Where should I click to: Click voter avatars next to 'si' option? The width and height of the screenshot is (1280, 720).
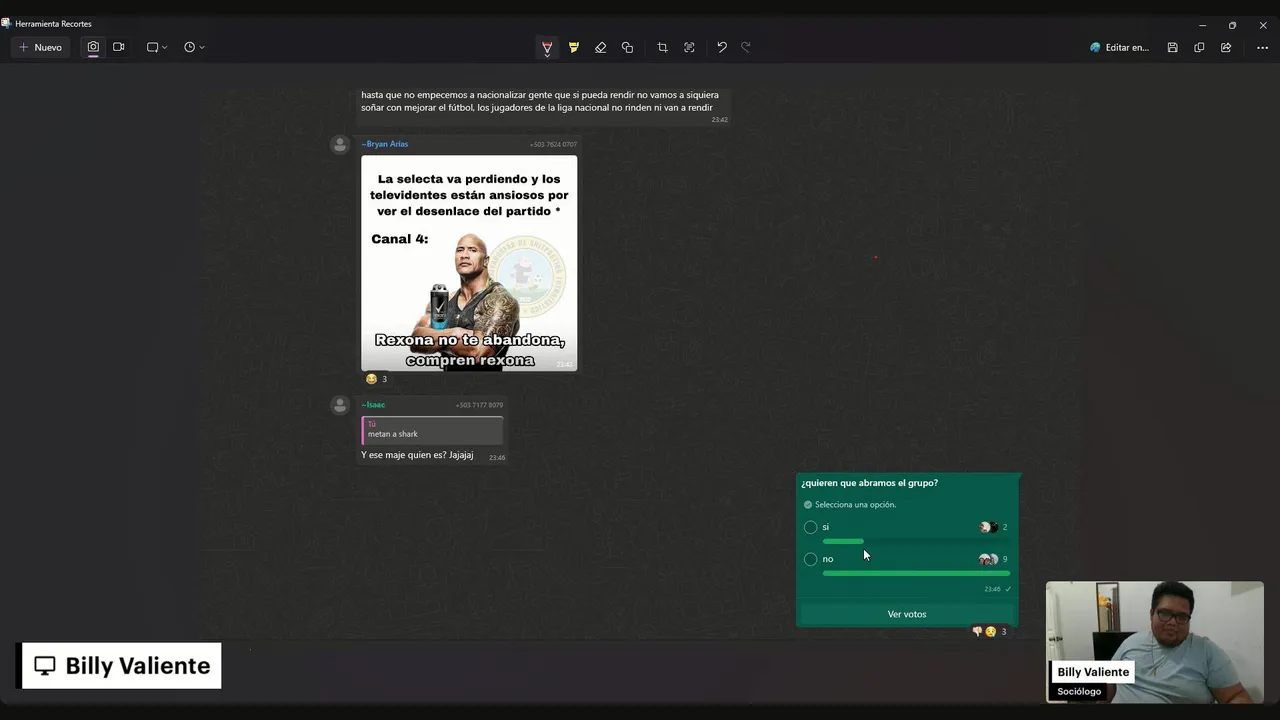click(x=988, y=527)
